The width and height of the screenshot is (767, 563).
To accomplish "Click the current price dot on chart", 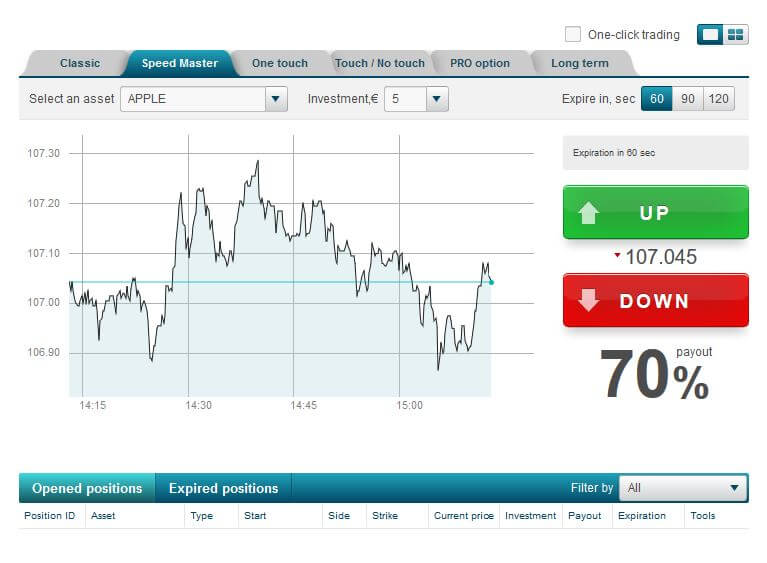I will pos(491,282).
